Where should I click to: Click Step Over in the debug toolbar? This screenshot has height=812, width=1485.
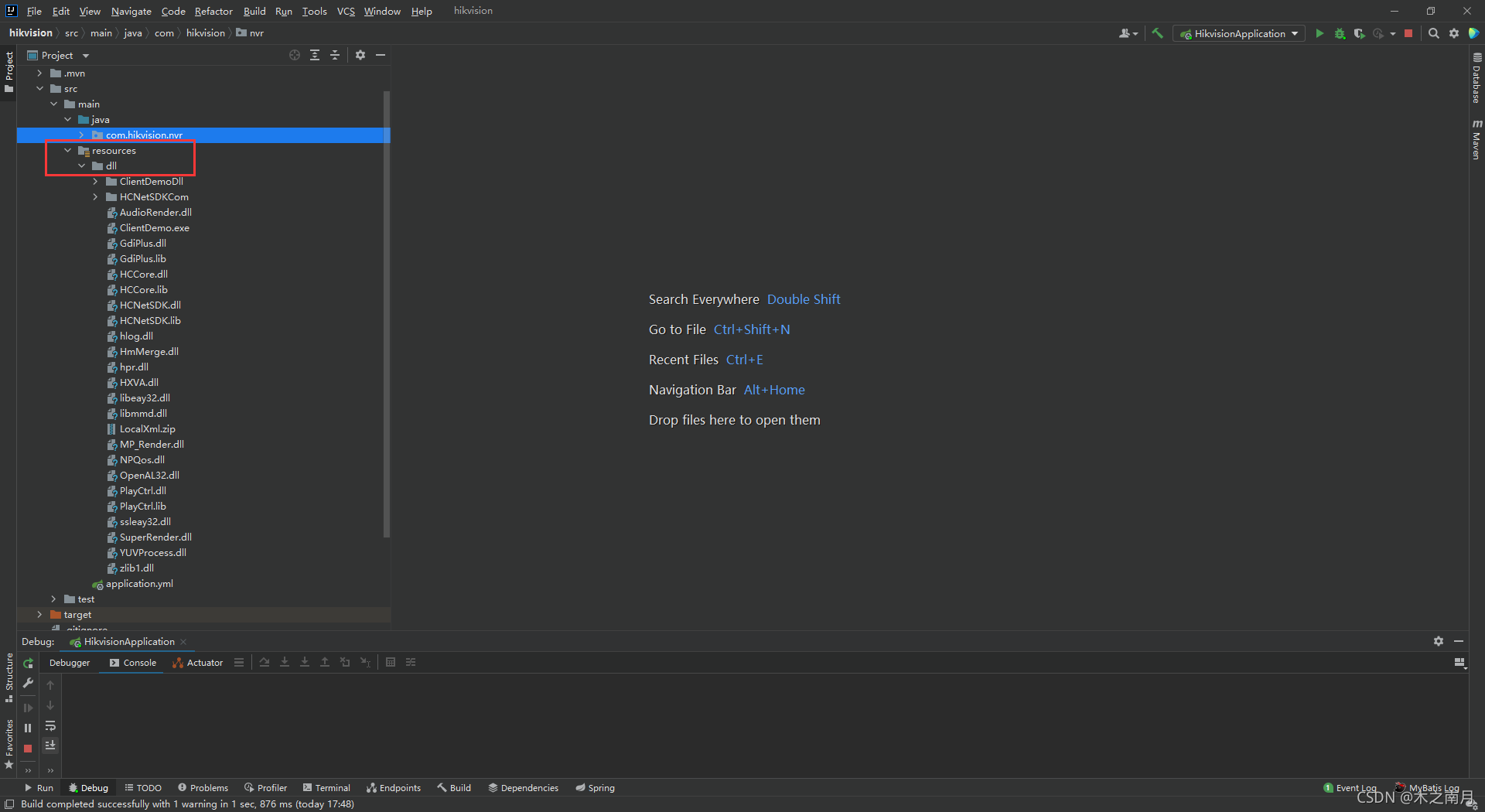click(x=265, y=662)
